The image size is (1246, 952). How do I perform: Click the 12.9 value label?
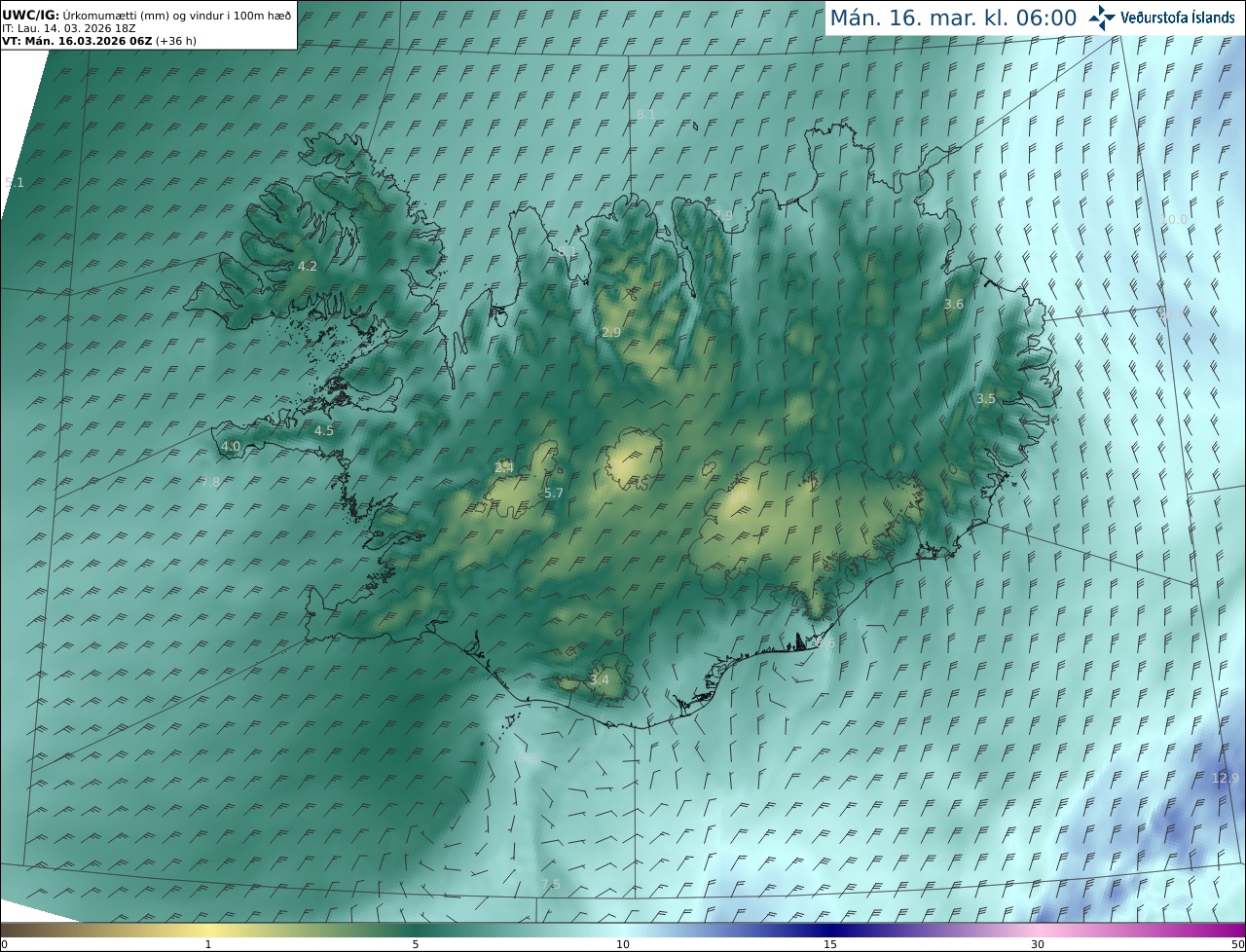click(x=1227, y=778)
